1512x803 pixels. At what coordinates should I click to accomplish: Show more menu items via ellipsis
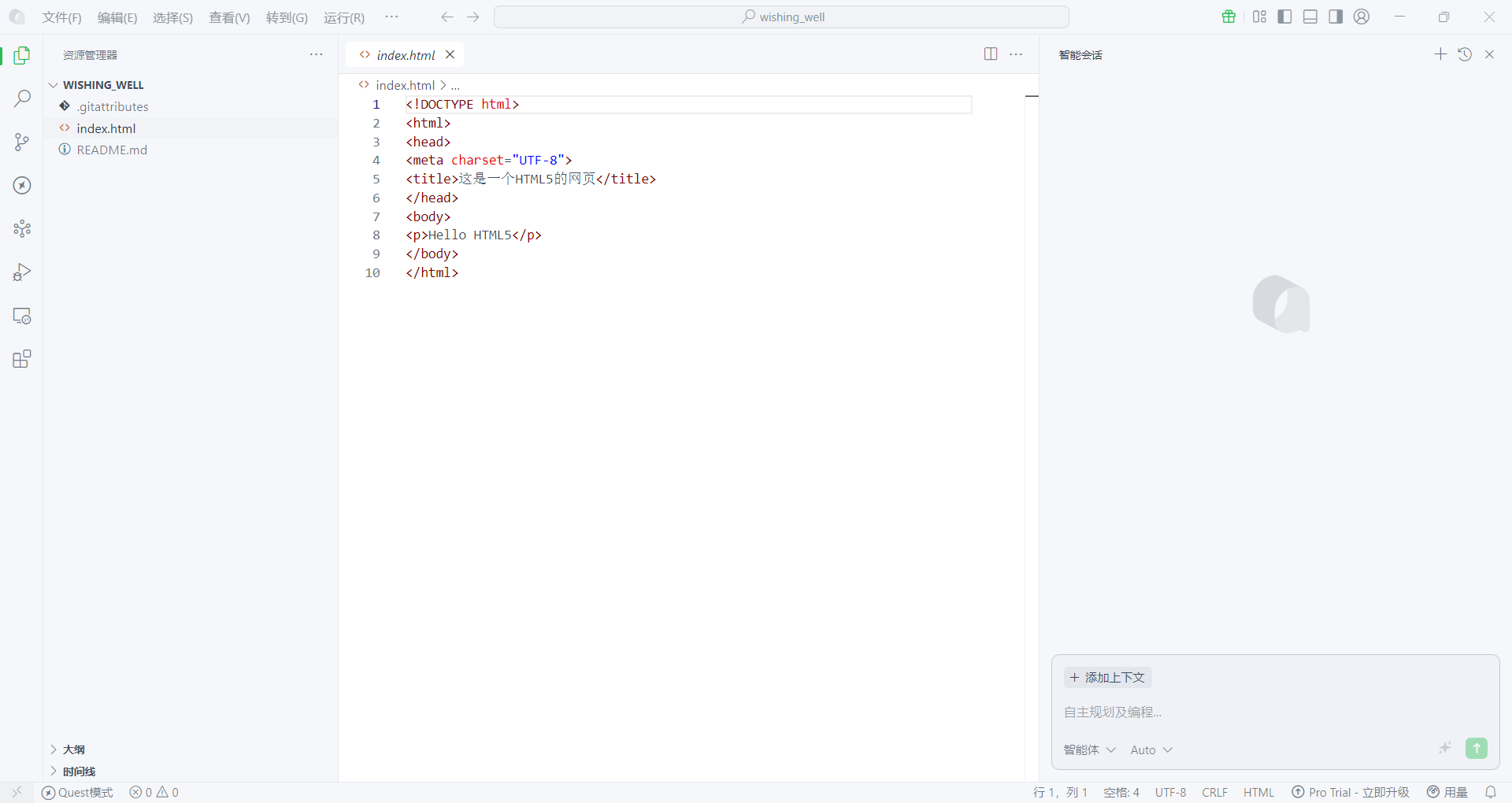point(391,17)
